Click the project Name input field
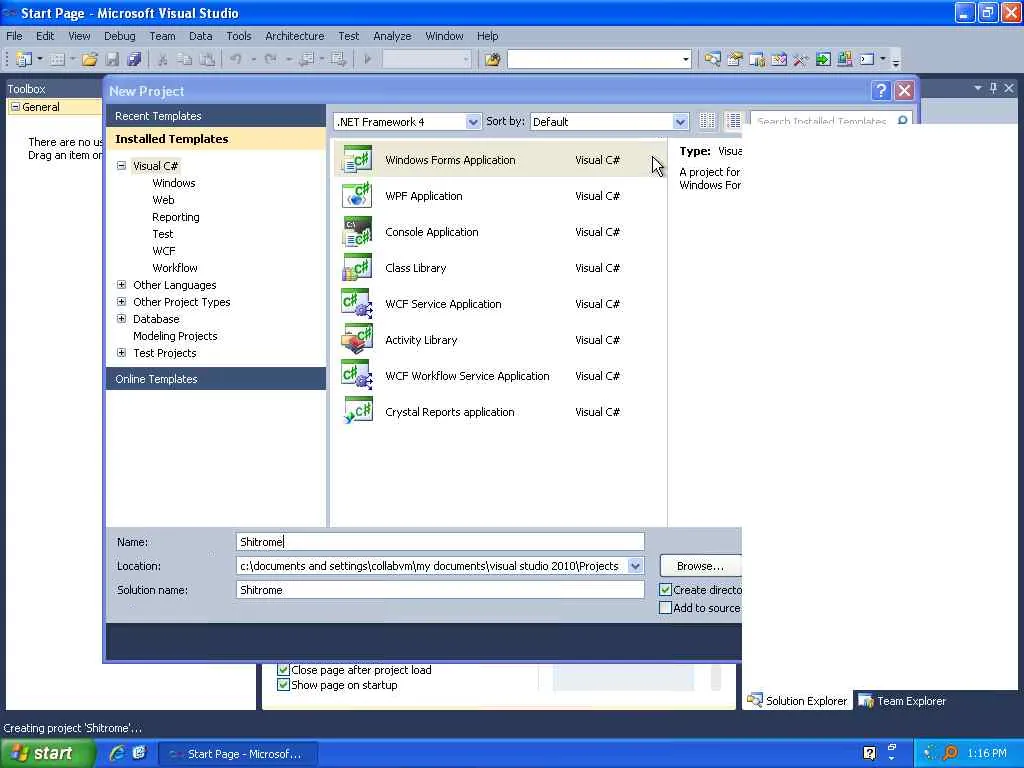 (440, 541)
